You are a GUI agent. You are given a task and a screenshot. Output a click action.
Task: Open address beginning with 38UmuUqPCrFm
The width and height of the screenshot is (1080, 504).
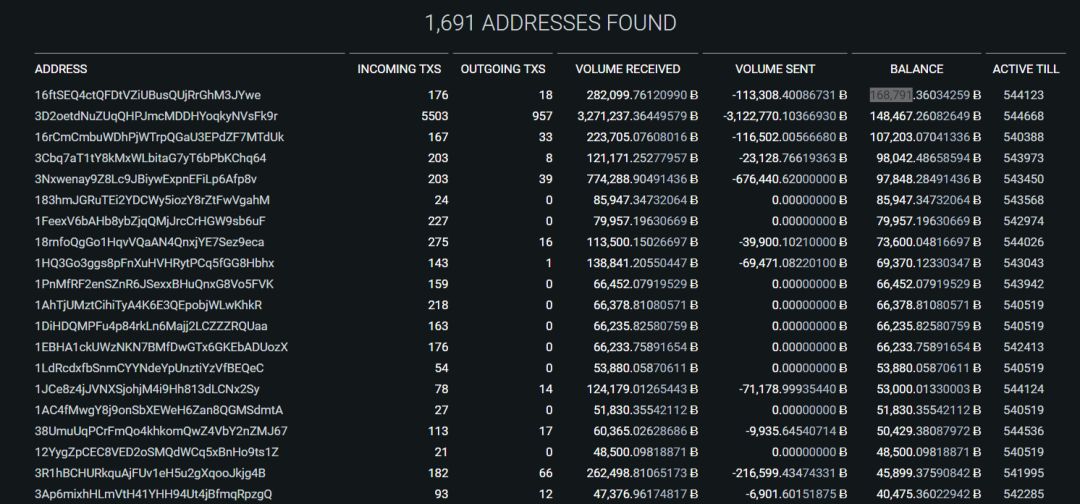tap(161, 431)
